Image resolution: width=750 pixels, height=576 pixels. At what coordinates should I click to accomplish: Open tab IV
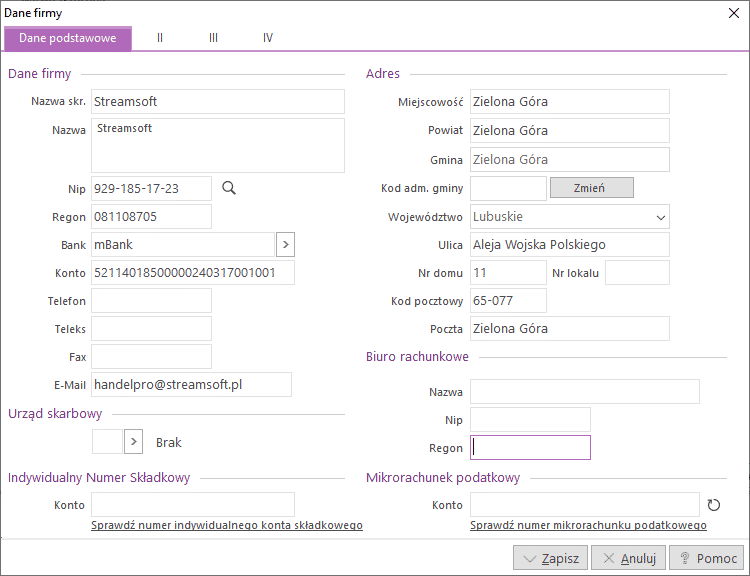pos(268,38)
